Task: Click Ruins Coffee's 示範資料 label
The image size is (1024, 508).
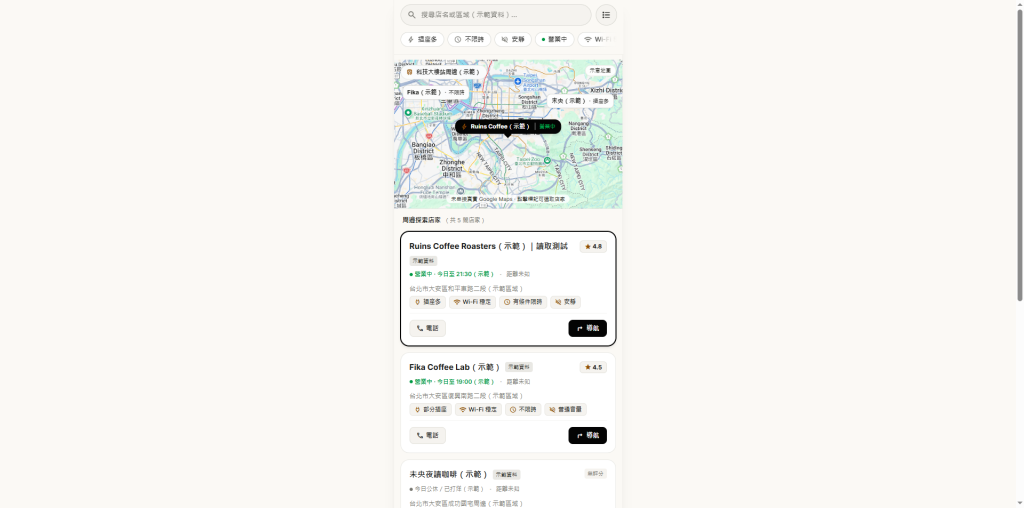Action: [x=423, y=261]
